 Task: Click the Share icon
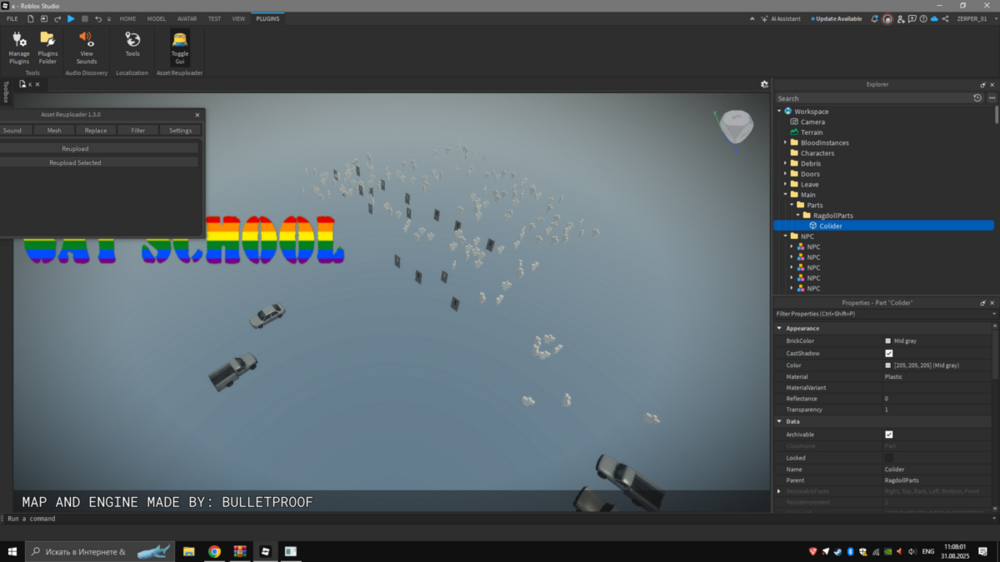pyautogui.click(x=945, y=19)
